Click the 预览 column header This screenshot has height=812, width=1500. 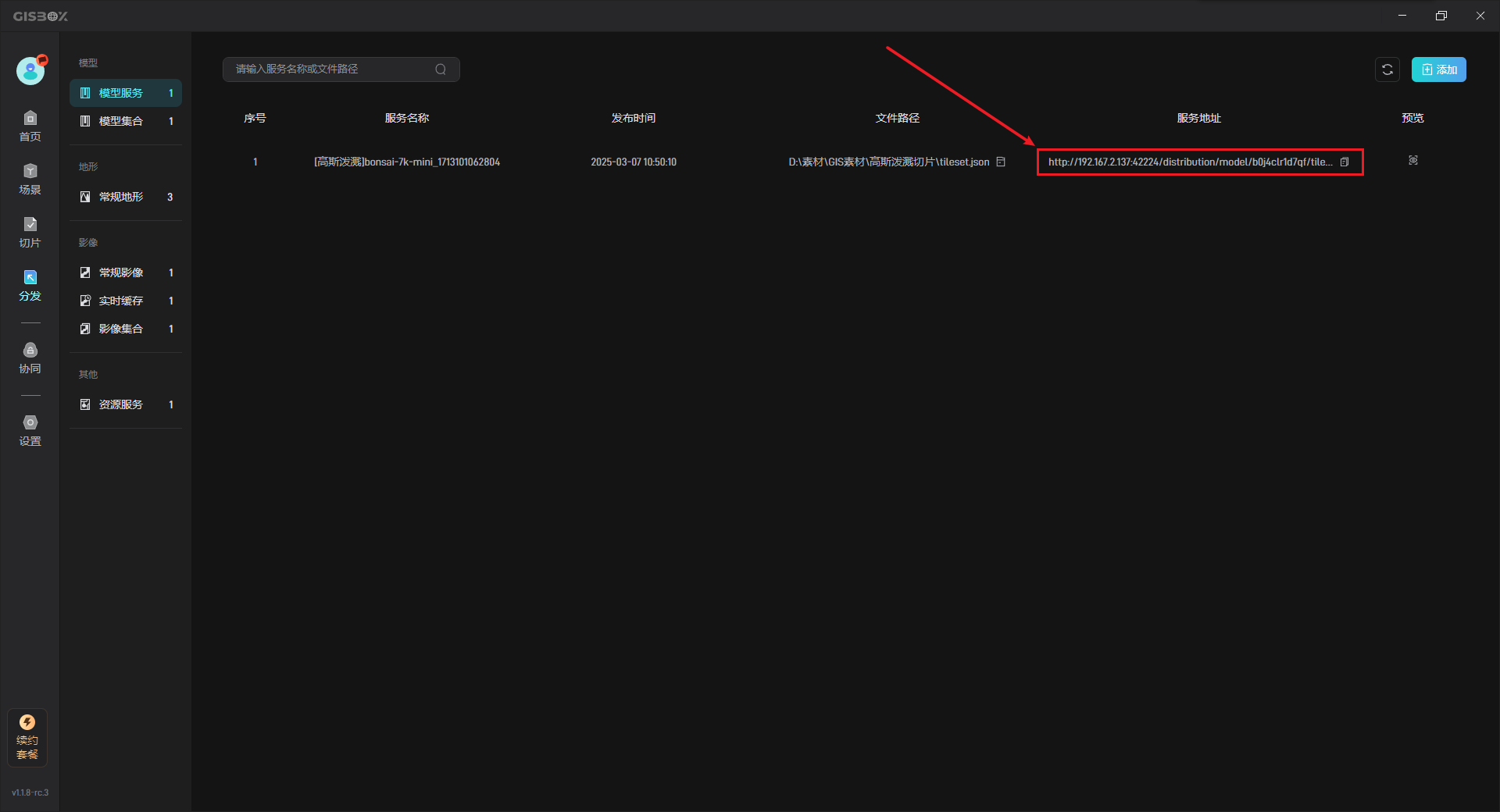coord(1413,118)
